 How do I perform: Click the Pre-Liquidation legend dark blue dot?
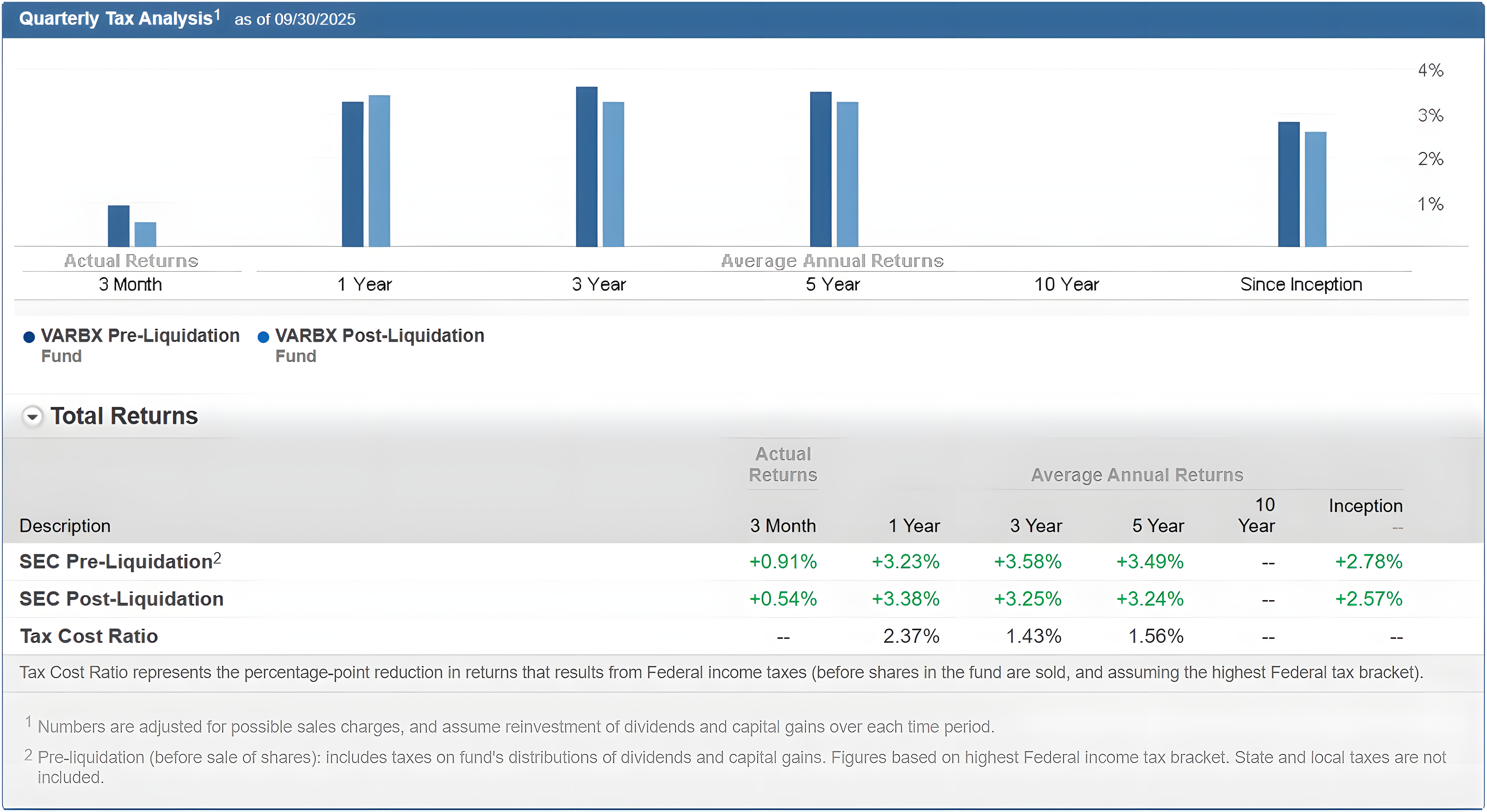coord(29,337)
